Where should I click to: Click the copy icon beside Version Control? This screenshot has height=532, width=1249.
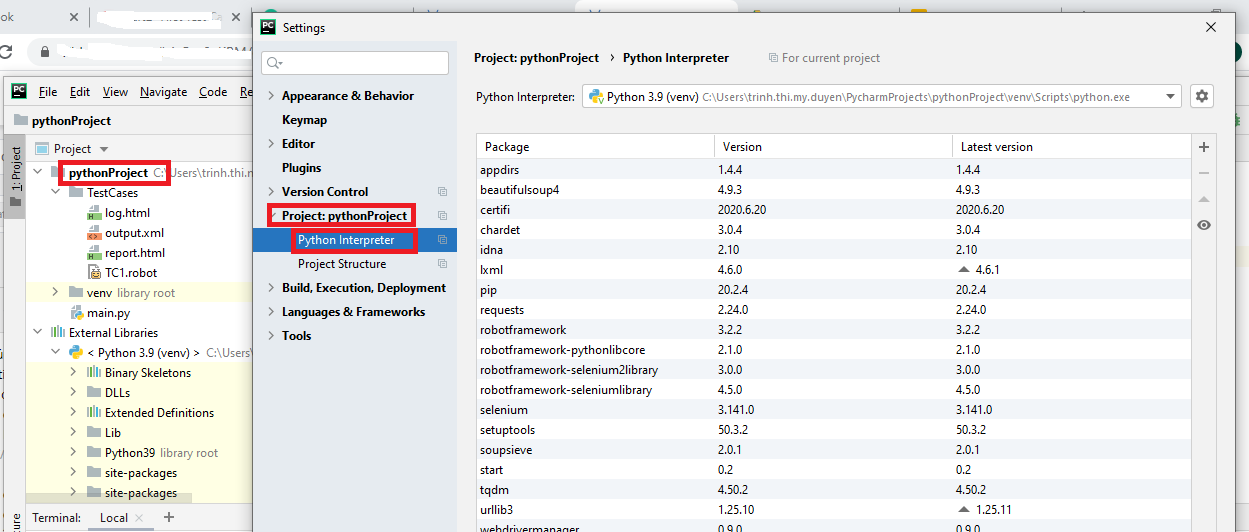coord(442,192)
